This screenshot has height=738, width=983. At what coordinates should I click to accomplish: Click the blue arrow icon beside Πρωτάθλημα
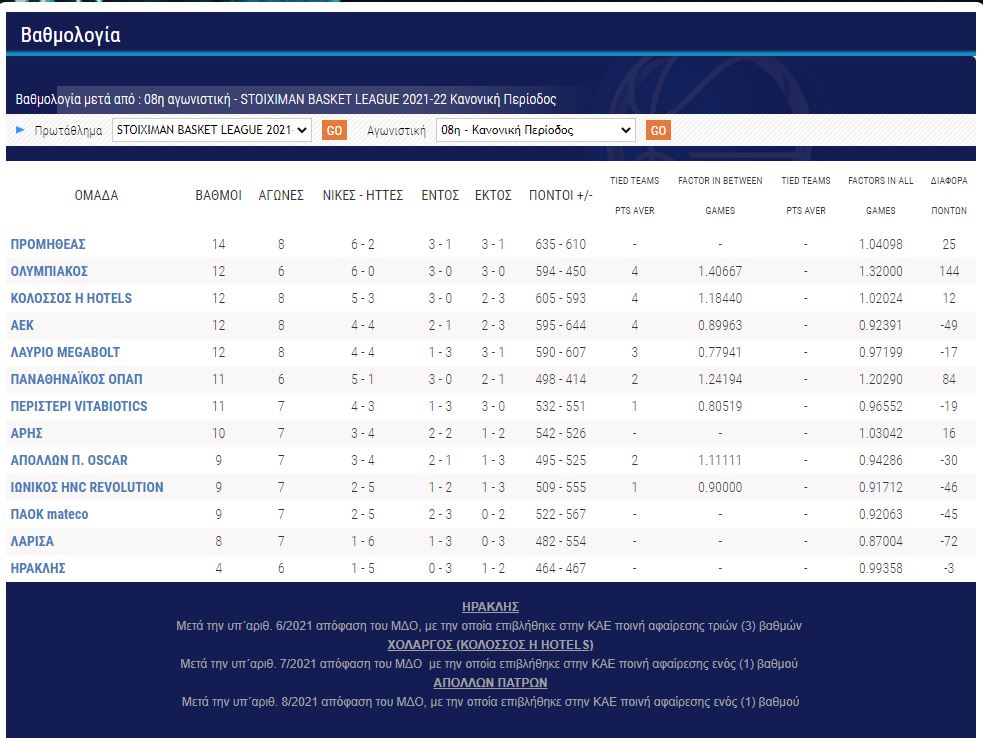coord(20,130)
